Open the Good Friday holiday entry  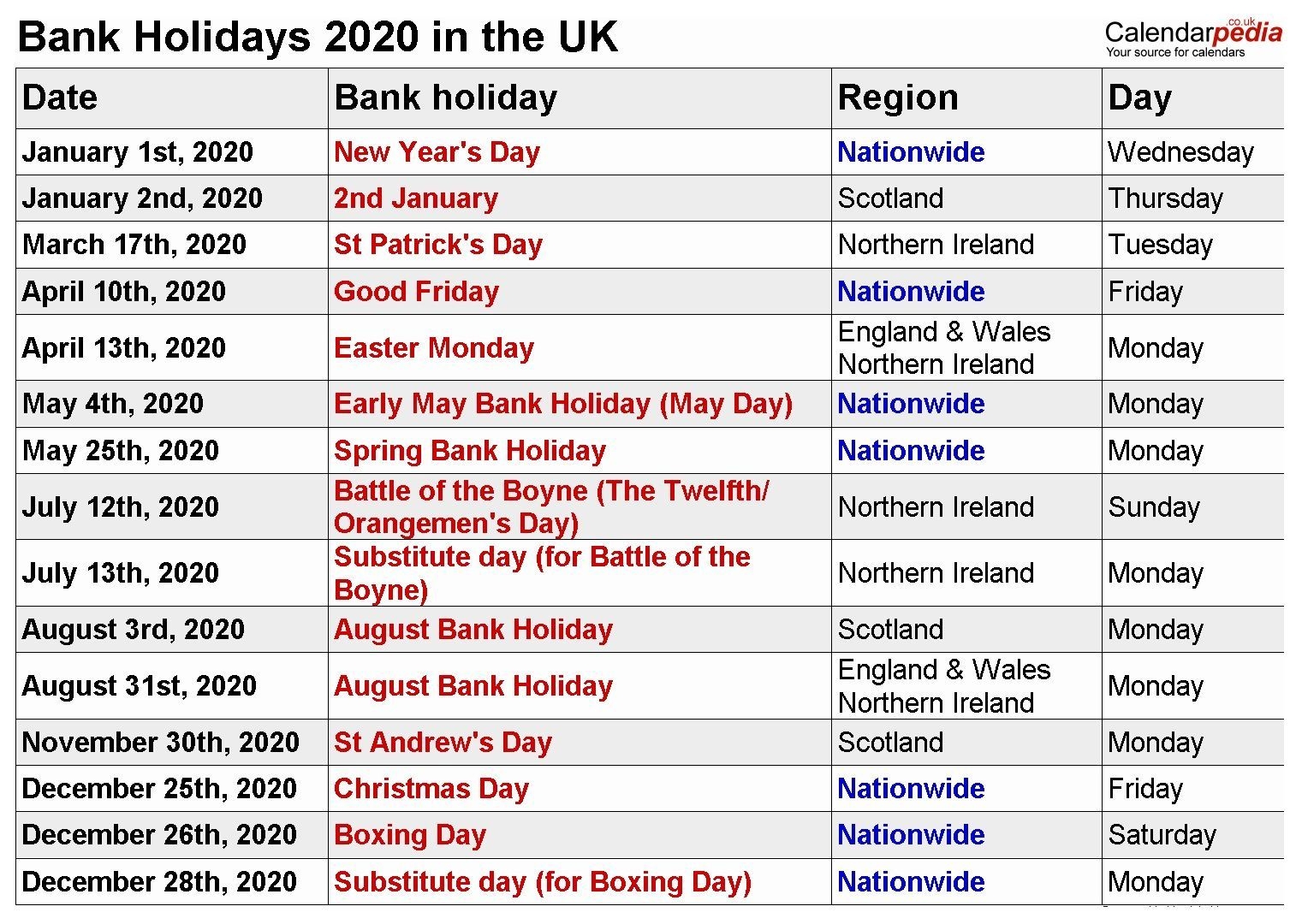(416, 292)
